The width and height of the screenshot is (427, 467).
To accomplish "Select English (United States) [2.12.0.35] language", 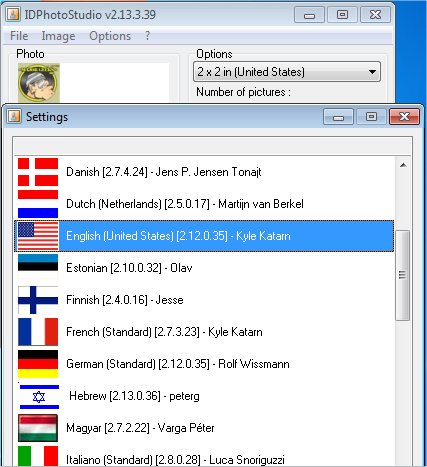I will [204, 236].
